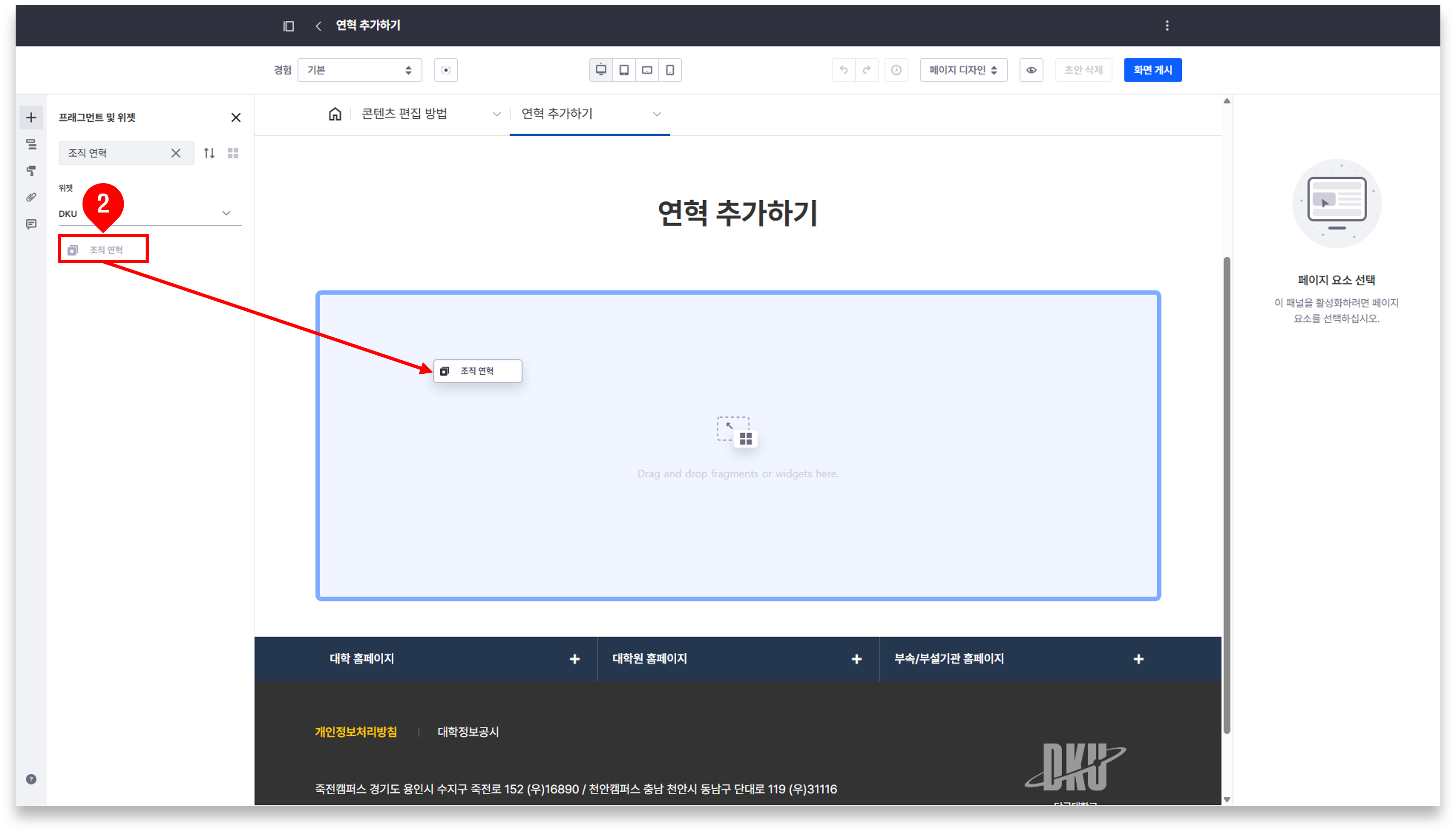Screen dimensions: 1456x832
Task: Open the comments icon in left sidebar
Action: 31,224
